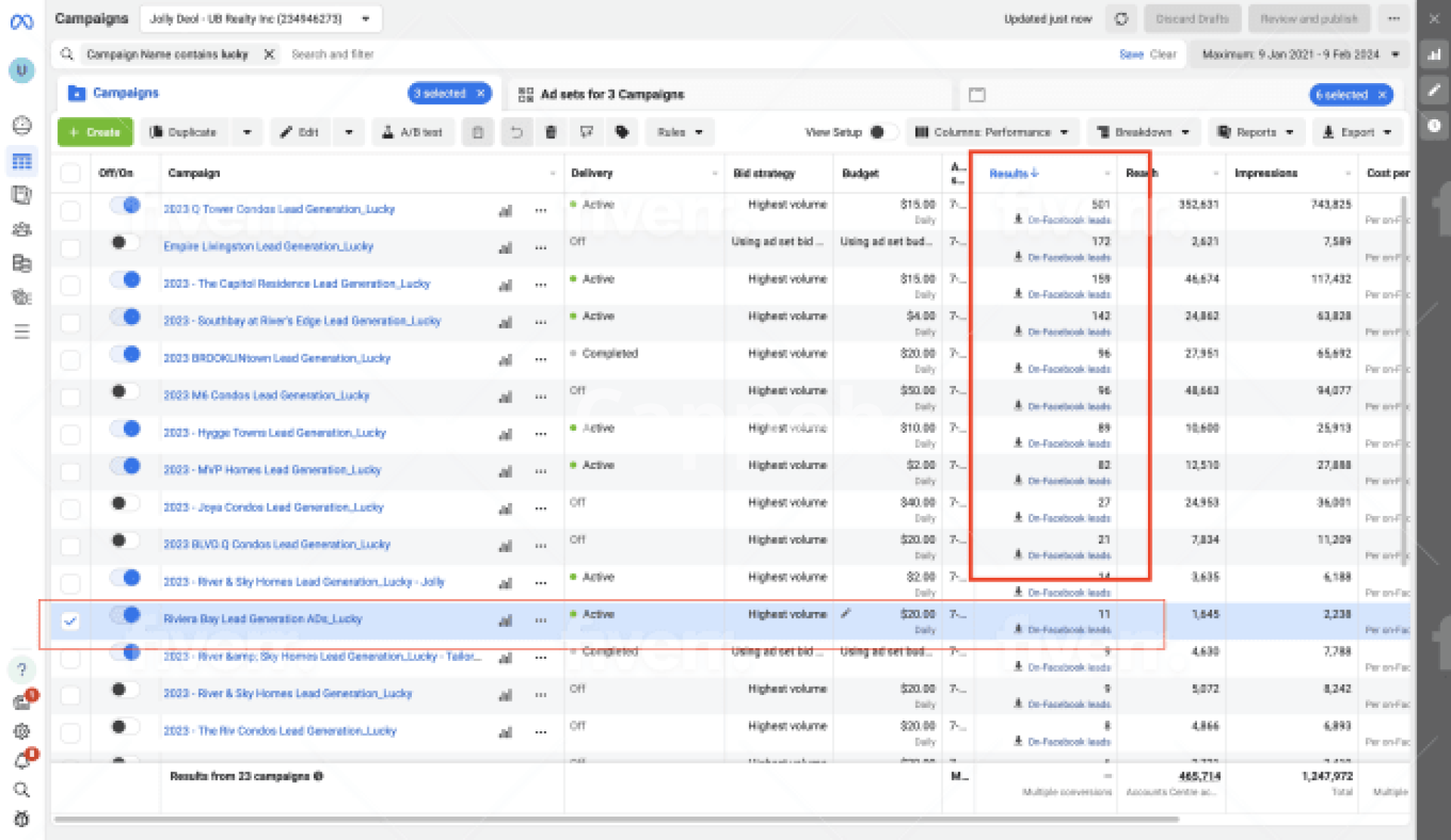Open charts icon for Riviera Bay campaign

[x=506, y=621]
